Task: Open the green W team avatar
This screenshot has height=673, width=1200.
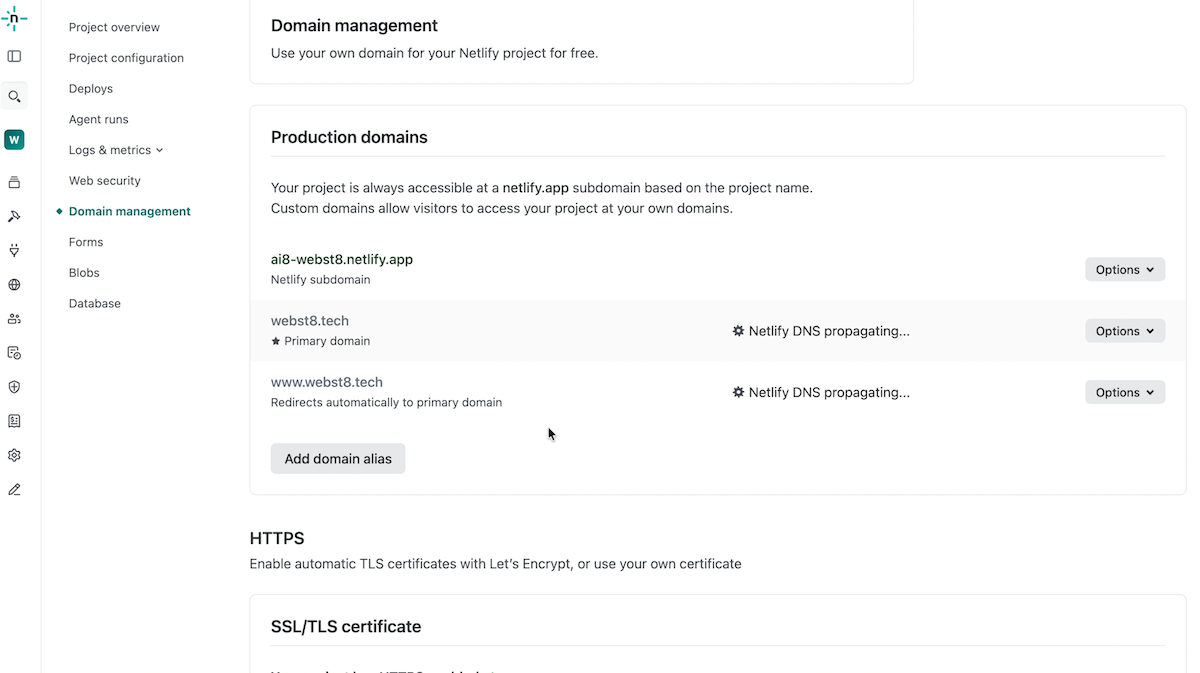Action: 14,140
